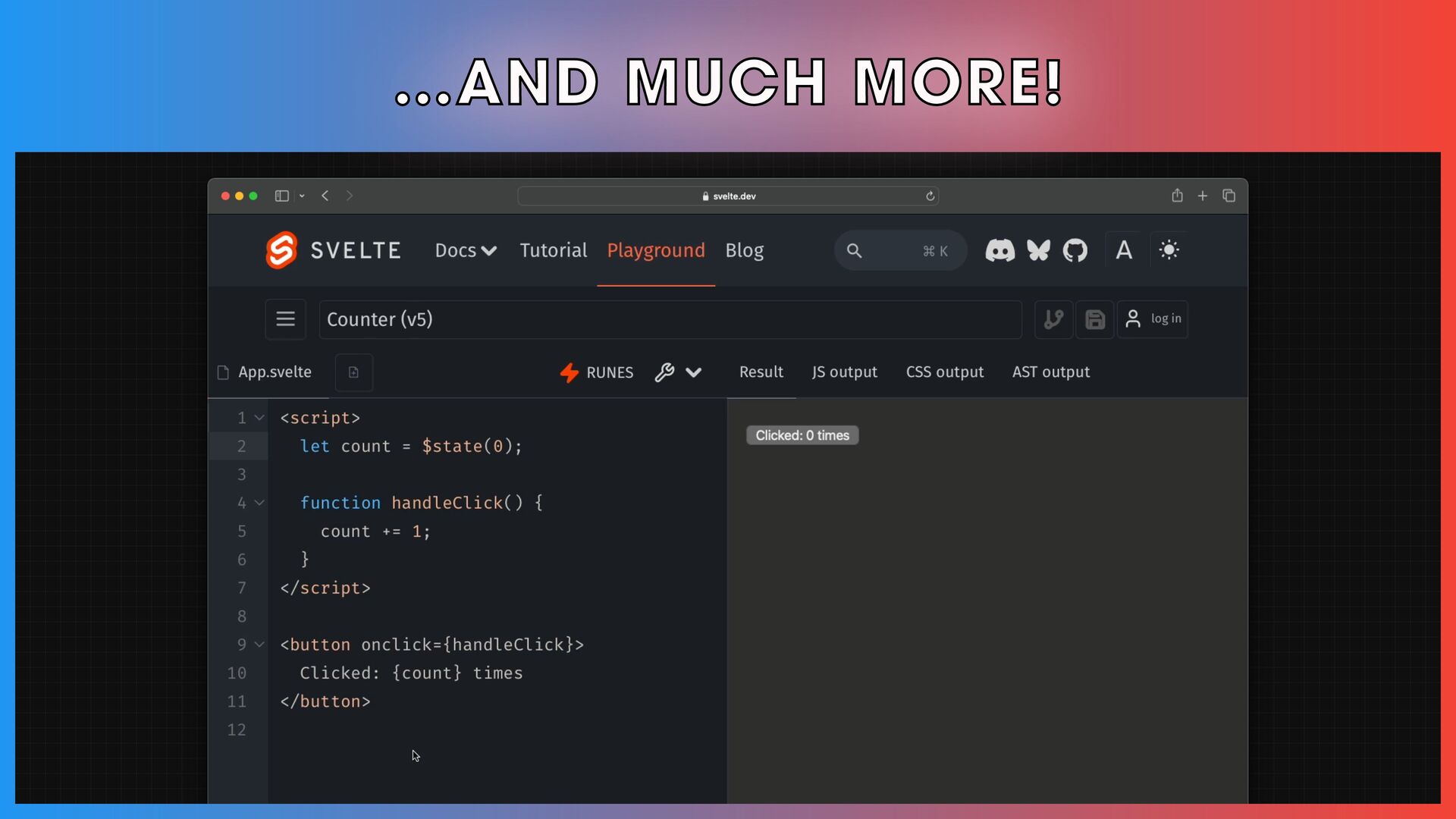
Task: Open the wrench tools dropdown chevron
Action: pos(693,372)
